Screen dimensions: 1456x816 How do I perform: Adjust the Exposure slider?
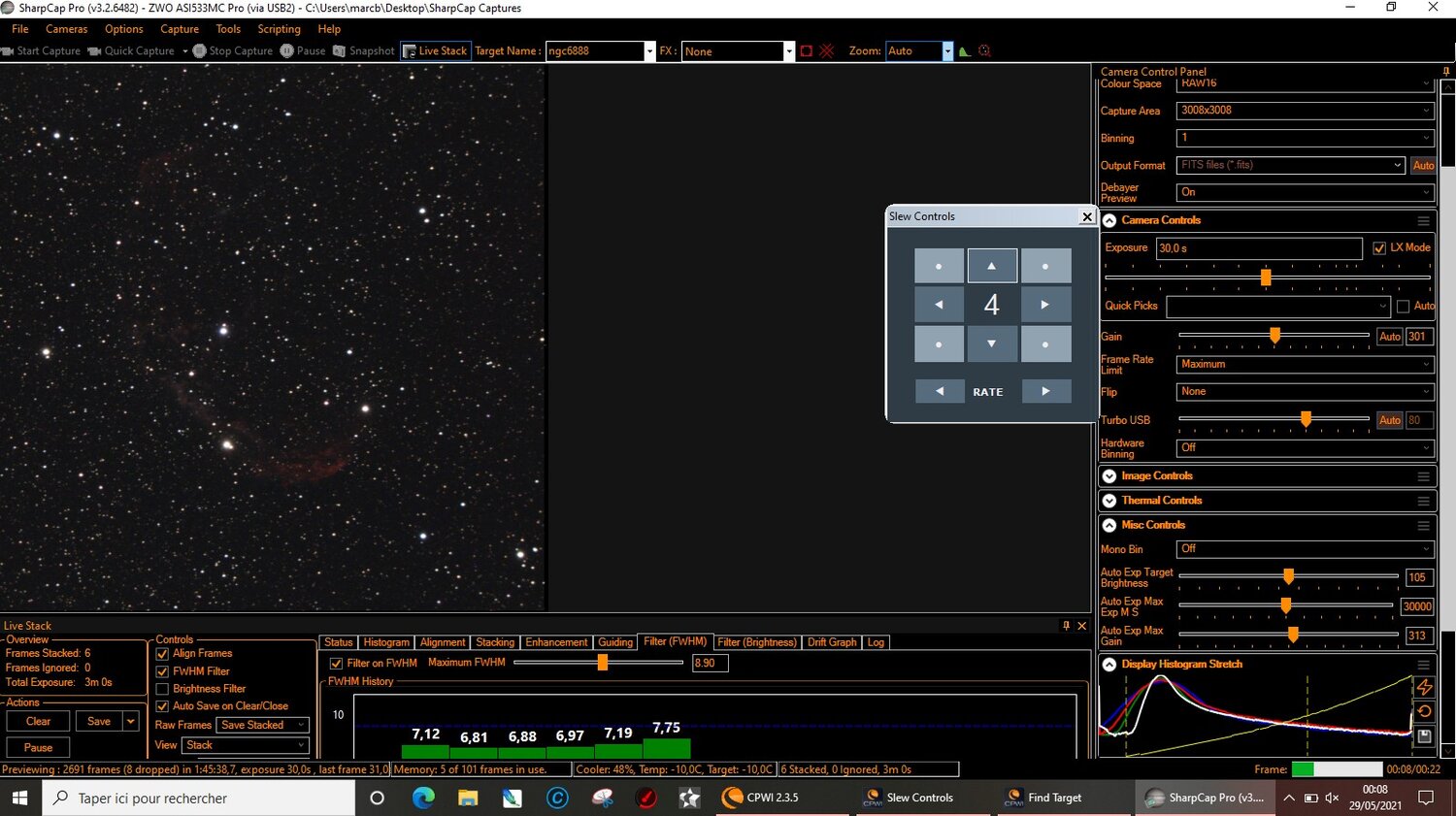pos(1266,277)
